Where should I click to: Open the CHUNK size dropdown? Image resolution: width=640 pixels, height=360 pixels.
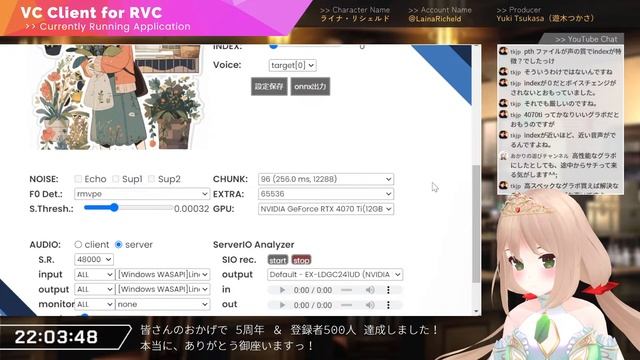point(326,179)
